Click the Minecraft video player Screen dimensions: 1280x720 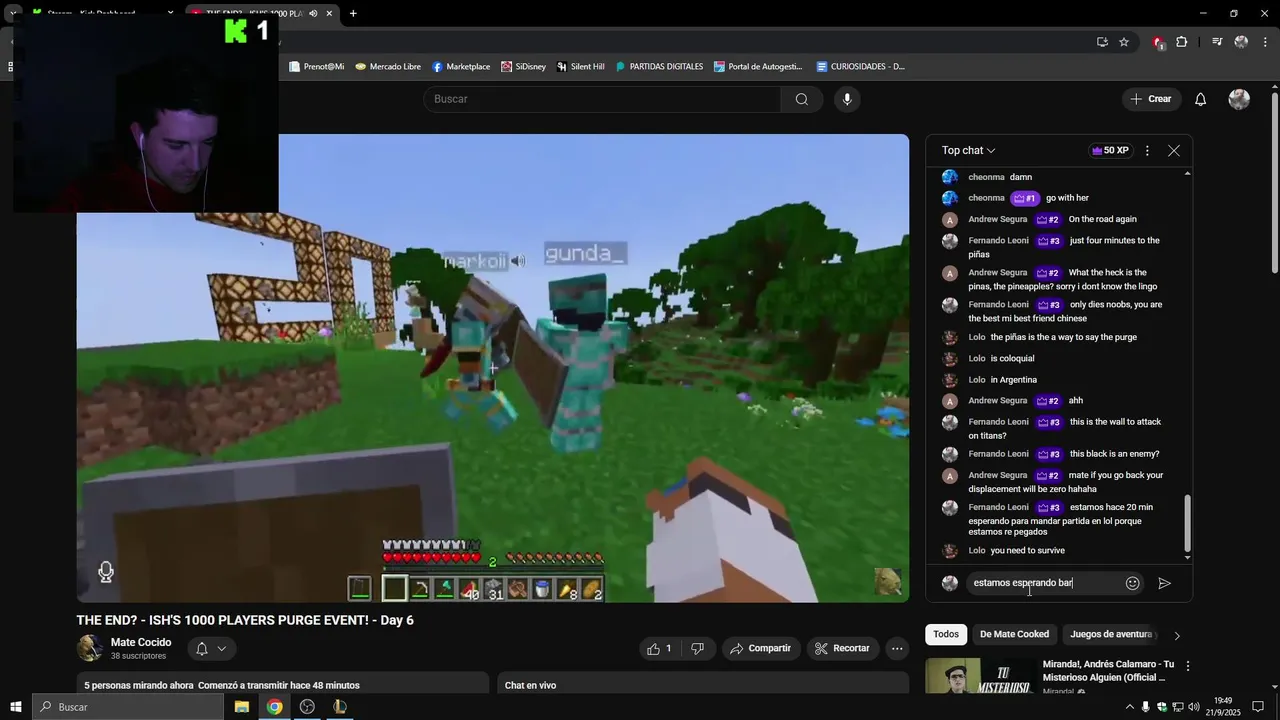tap(493, 368)
